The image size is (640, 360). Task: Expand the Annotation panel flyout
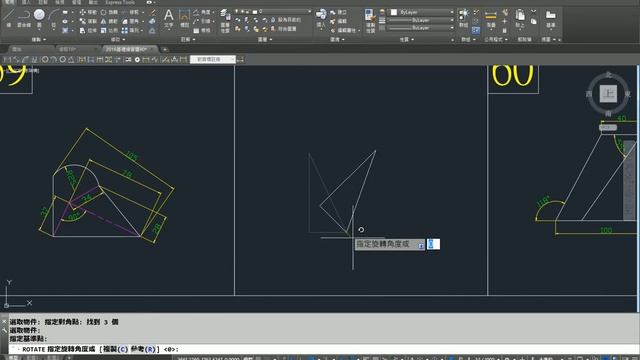(188, 40)
